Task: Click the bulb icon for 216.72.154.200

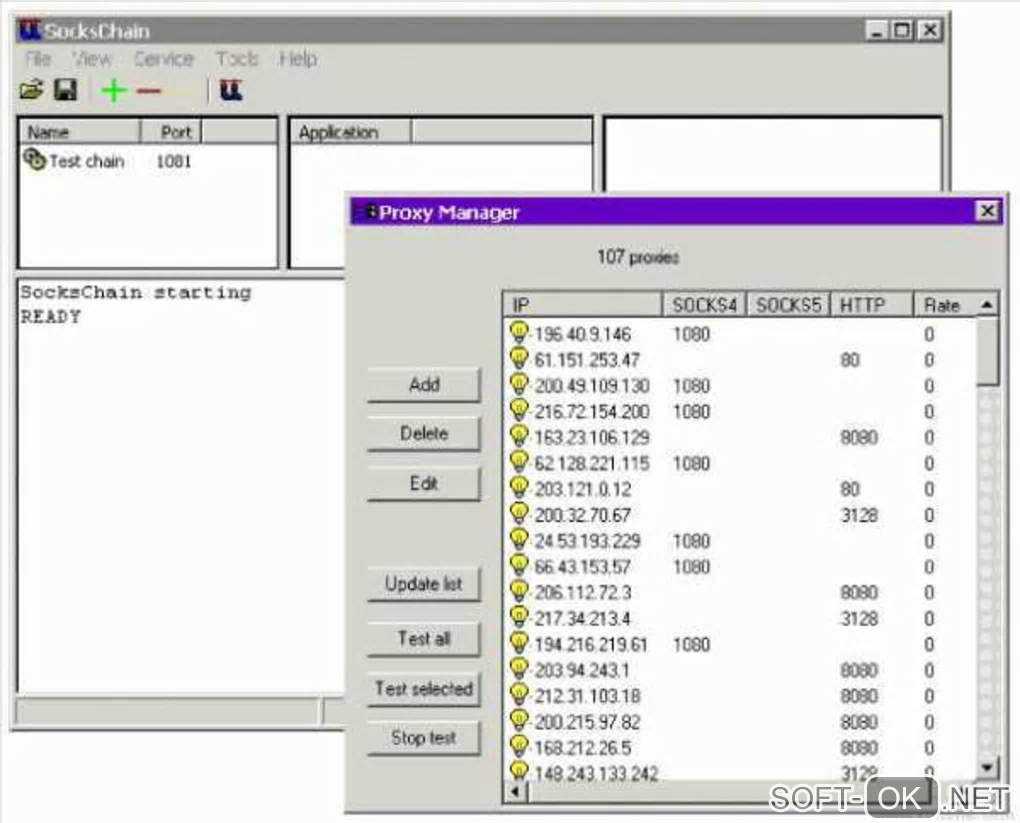Action: pos(519,410)
